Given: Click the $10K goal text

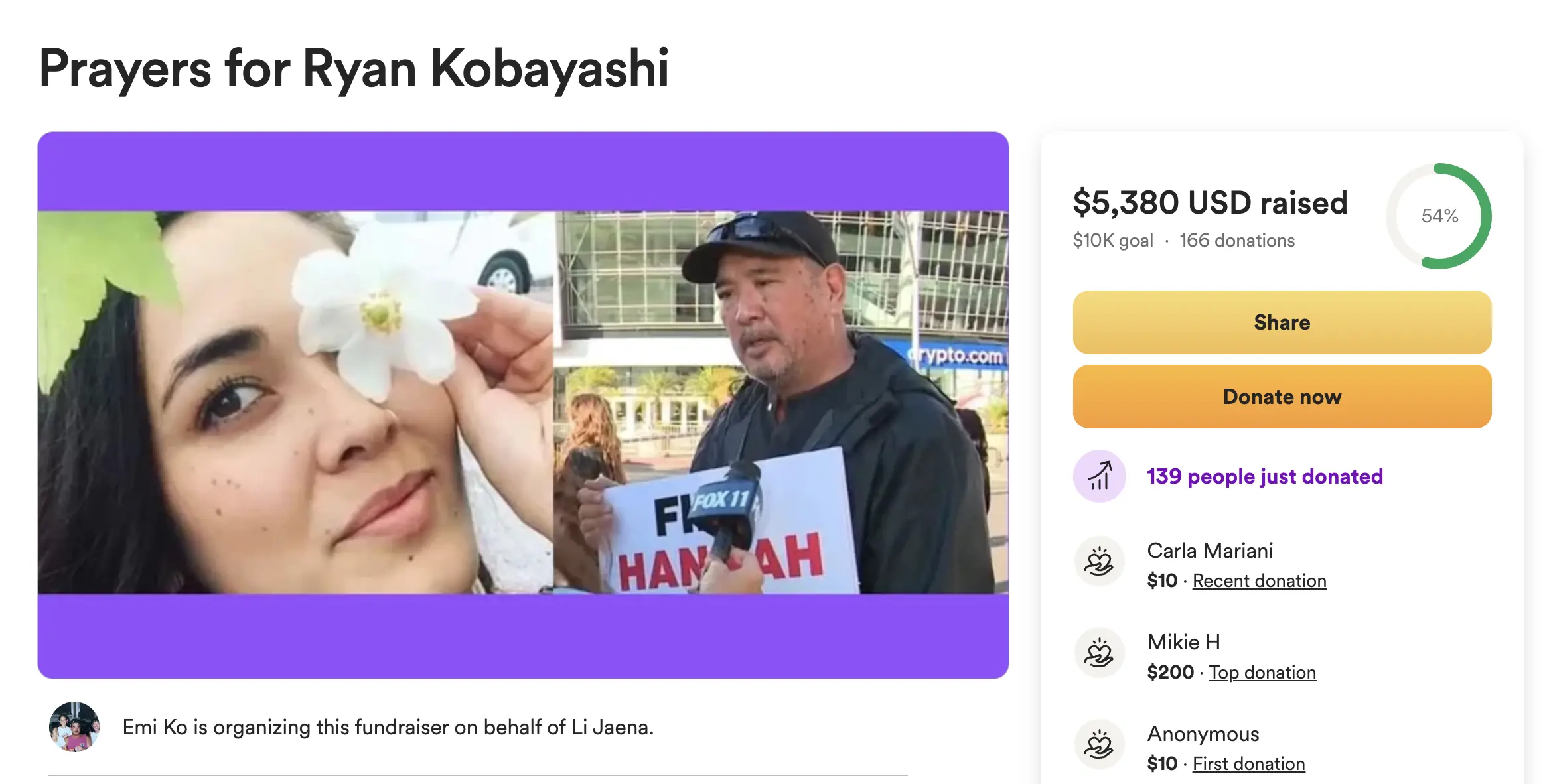Looking at the screenshot, I should (1112, 240).
